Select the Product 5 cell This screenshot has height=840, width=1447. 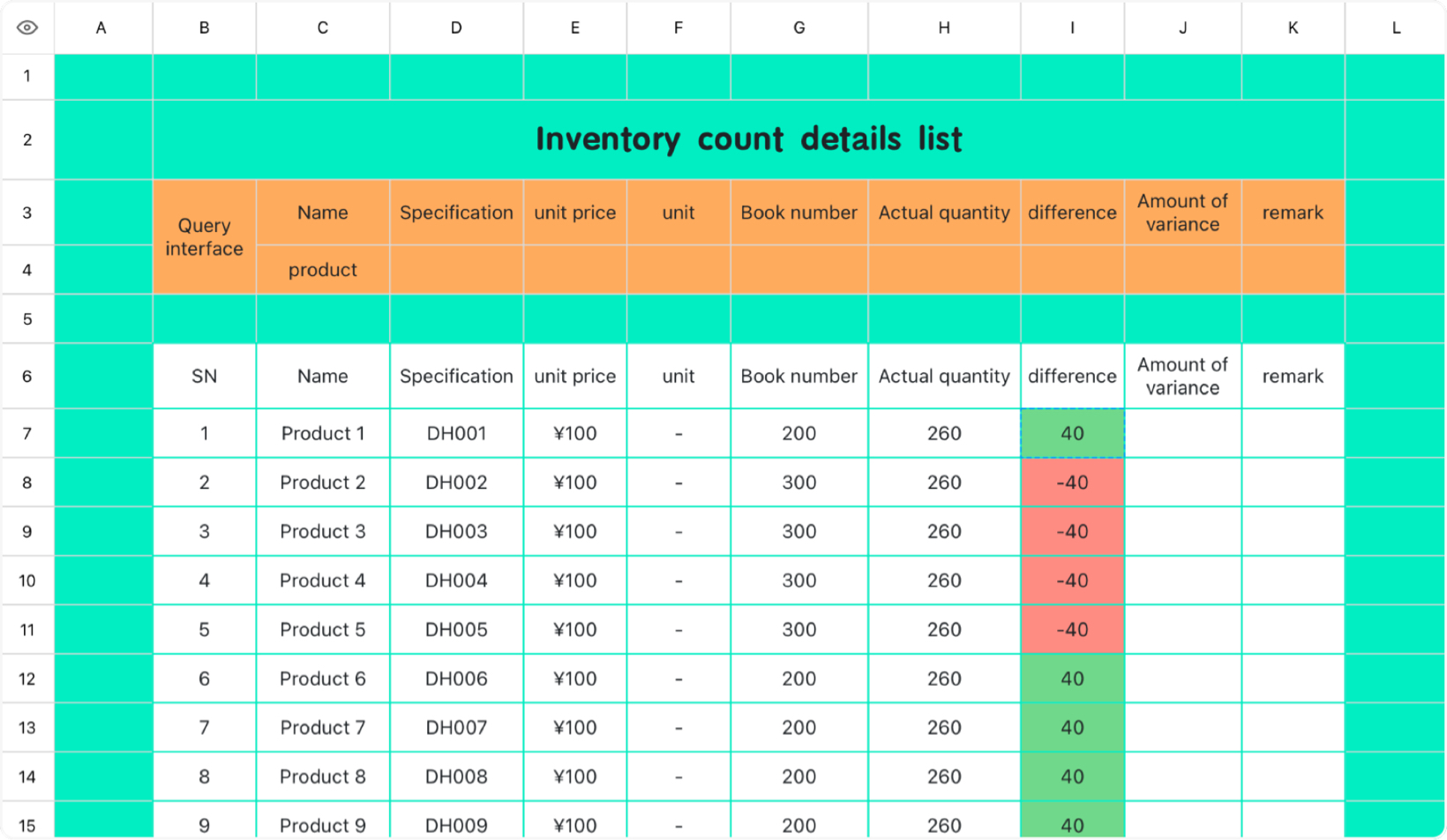tap(323, 629)
